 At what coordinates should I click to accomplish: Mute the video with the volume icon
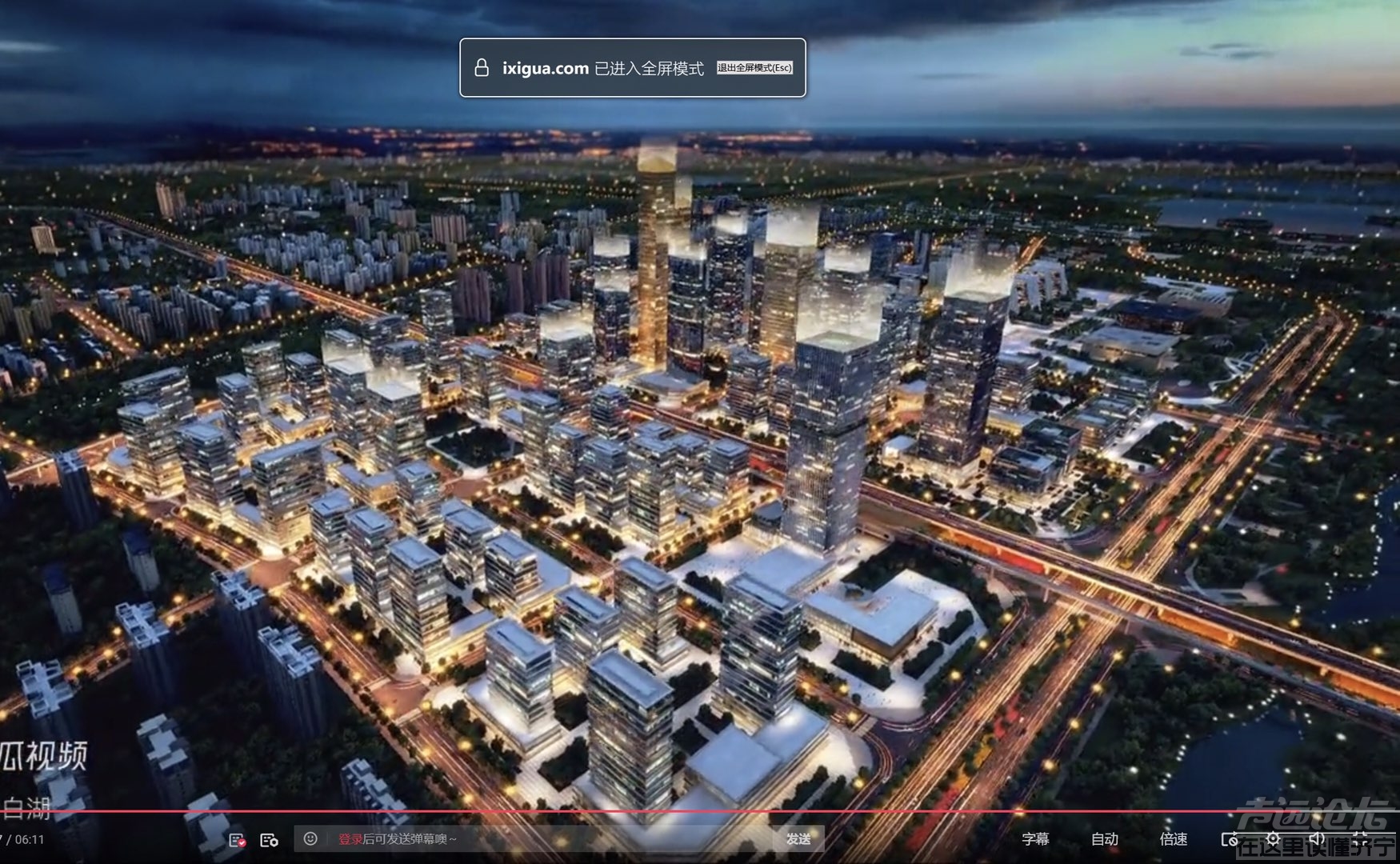pos(1316,839)
